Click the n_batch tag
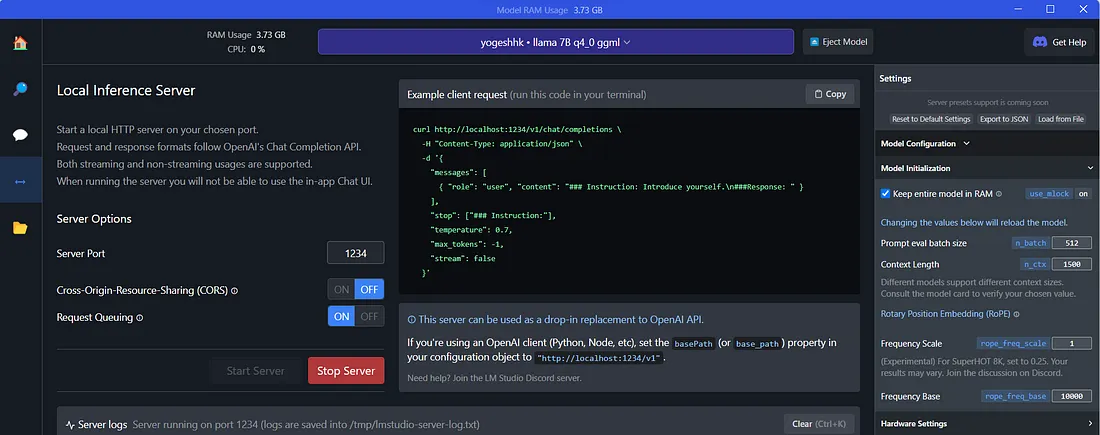 [1031, 243]
